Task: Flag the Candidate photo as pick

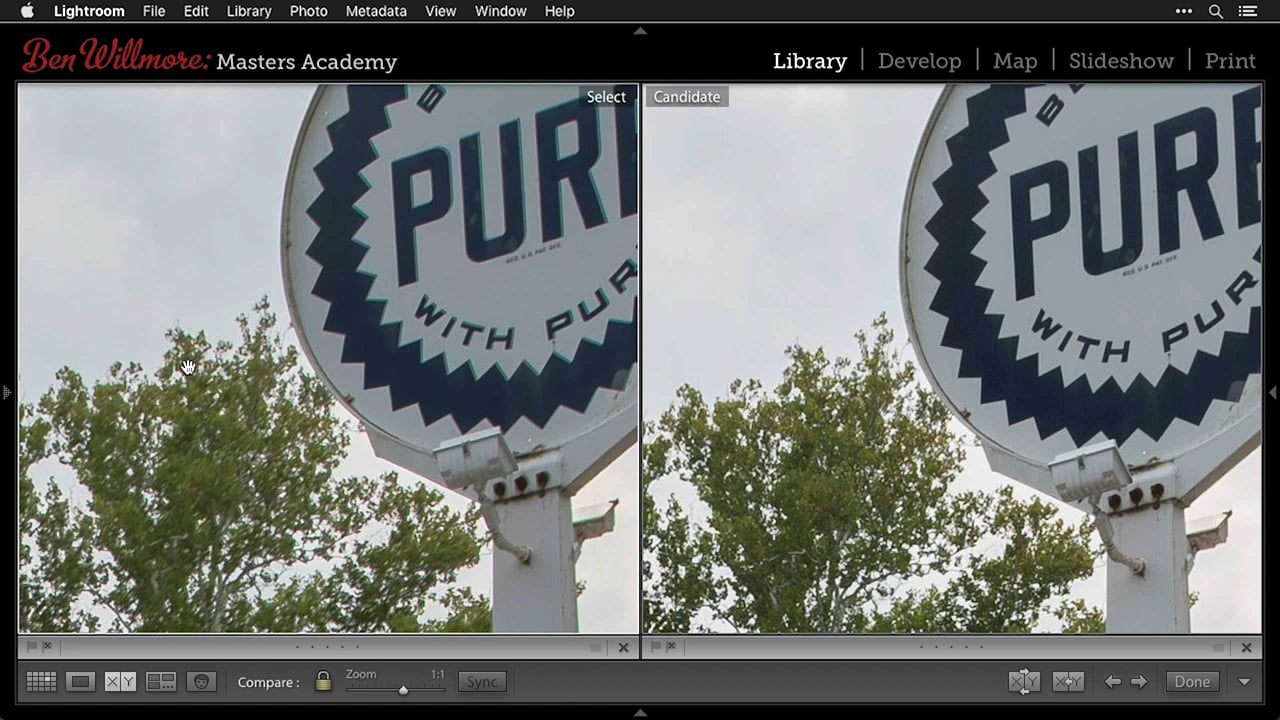Action: (656, 647)
